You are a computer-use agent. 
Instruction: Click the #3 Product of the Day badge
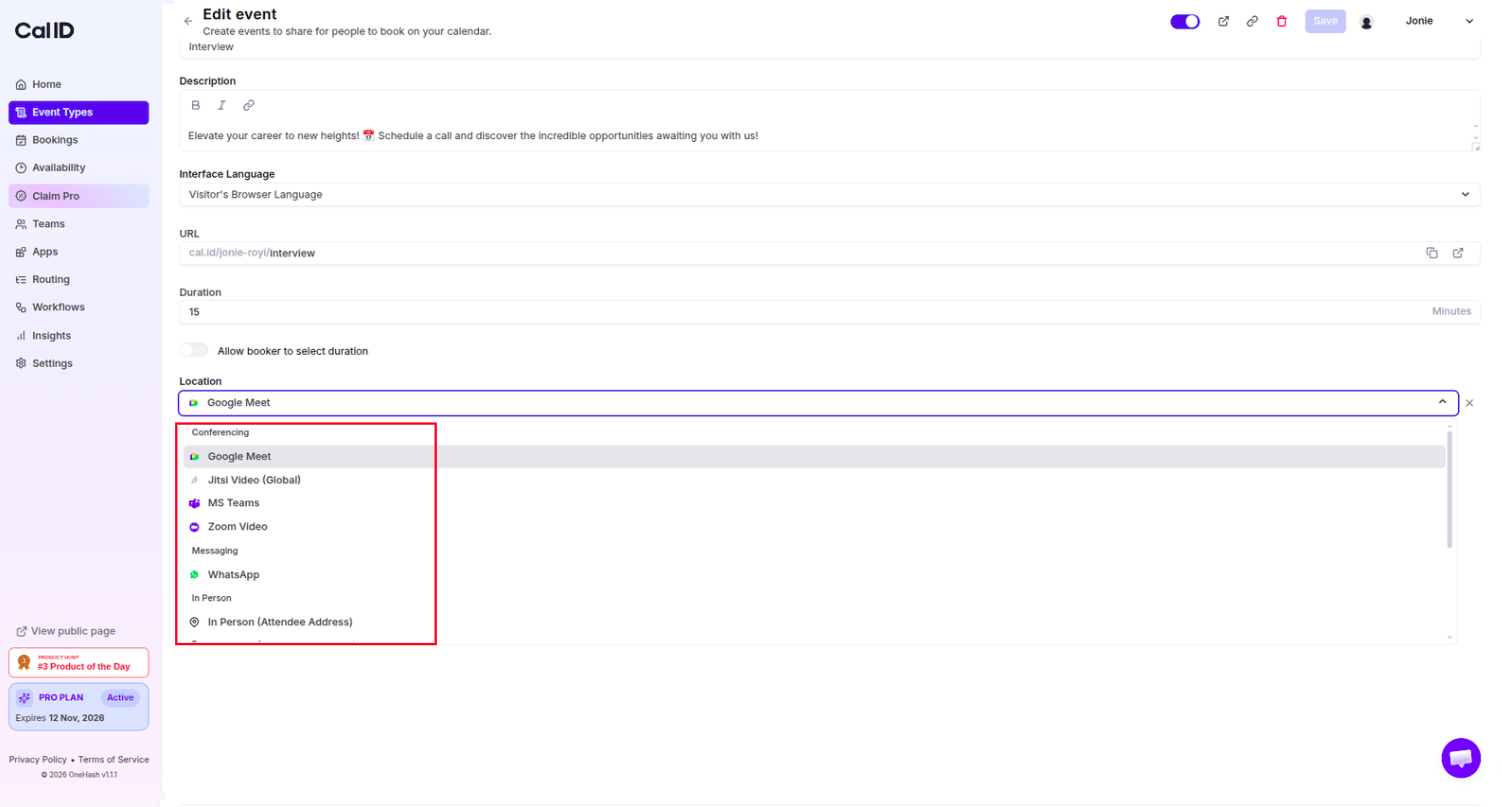point(79,663)
